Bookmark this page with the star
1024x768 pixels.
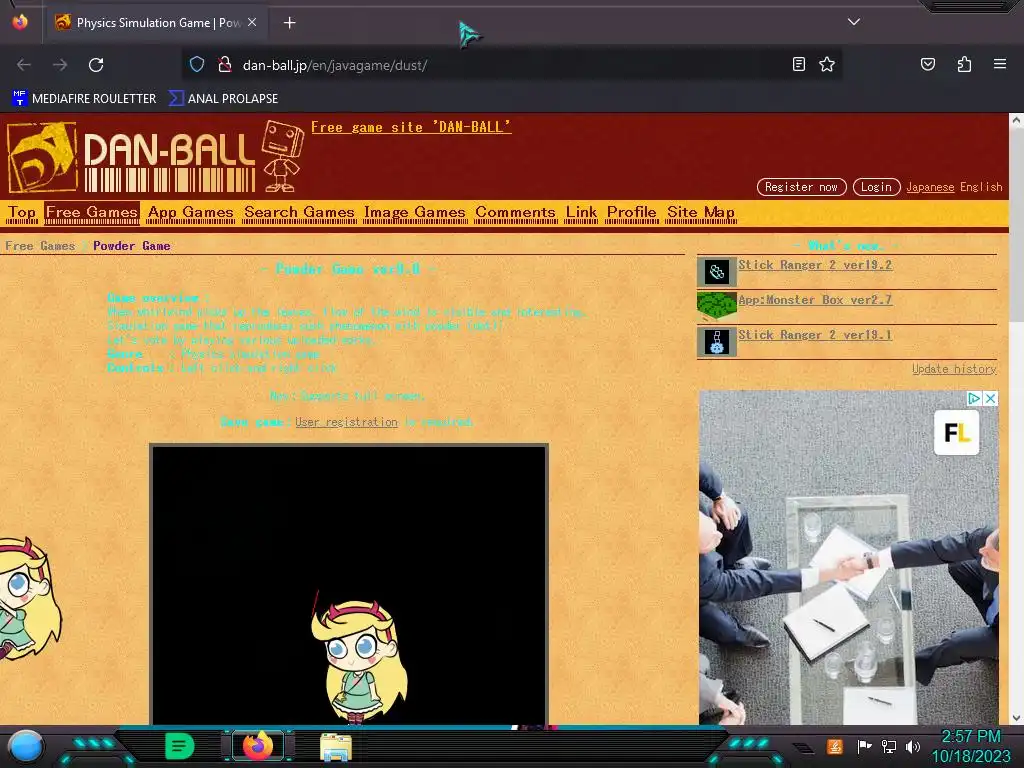click(827, 64)
